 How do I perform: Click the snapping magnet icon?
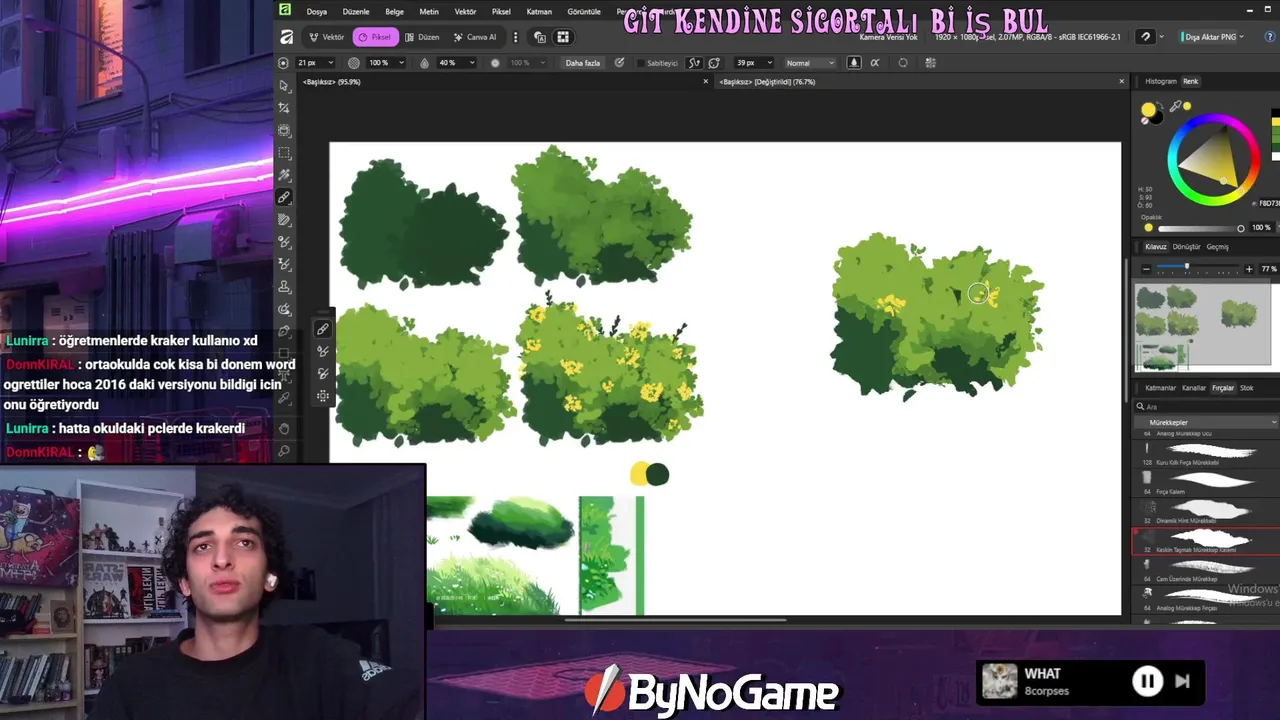[x=1145, y=37]
